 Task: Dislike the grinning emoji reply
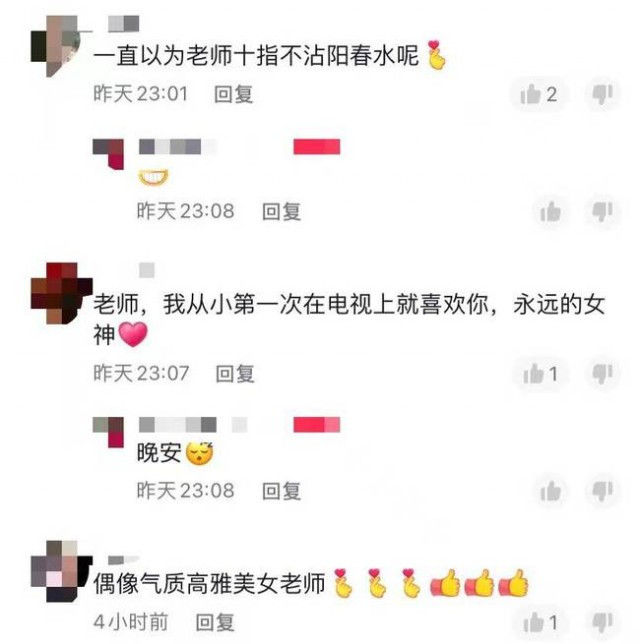click(602, 212)
